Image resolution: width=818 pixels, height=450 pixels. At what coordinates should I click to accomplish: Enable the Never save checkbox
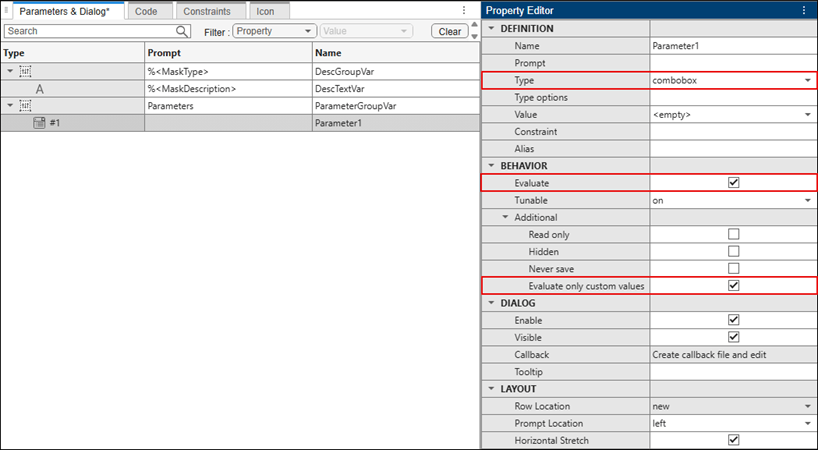click(733, 269)
